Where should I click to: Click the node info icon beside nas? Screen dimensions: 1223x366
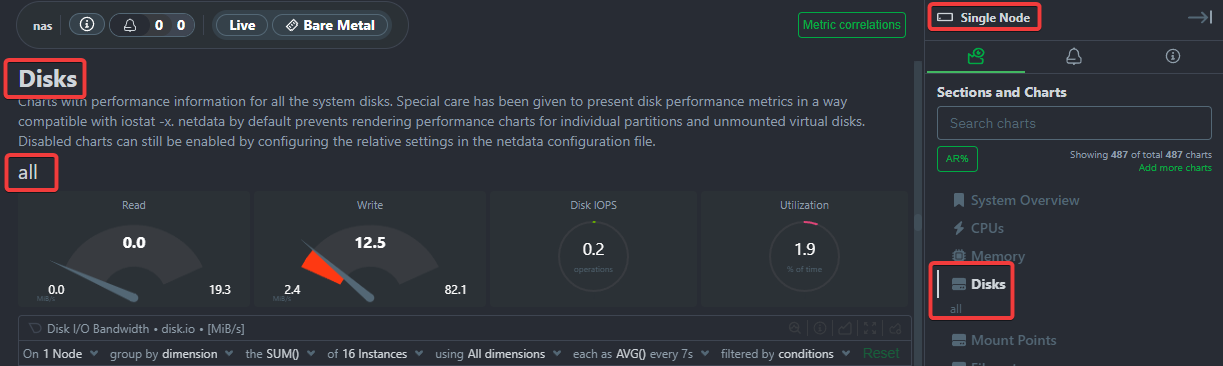(x=86, y=25)
